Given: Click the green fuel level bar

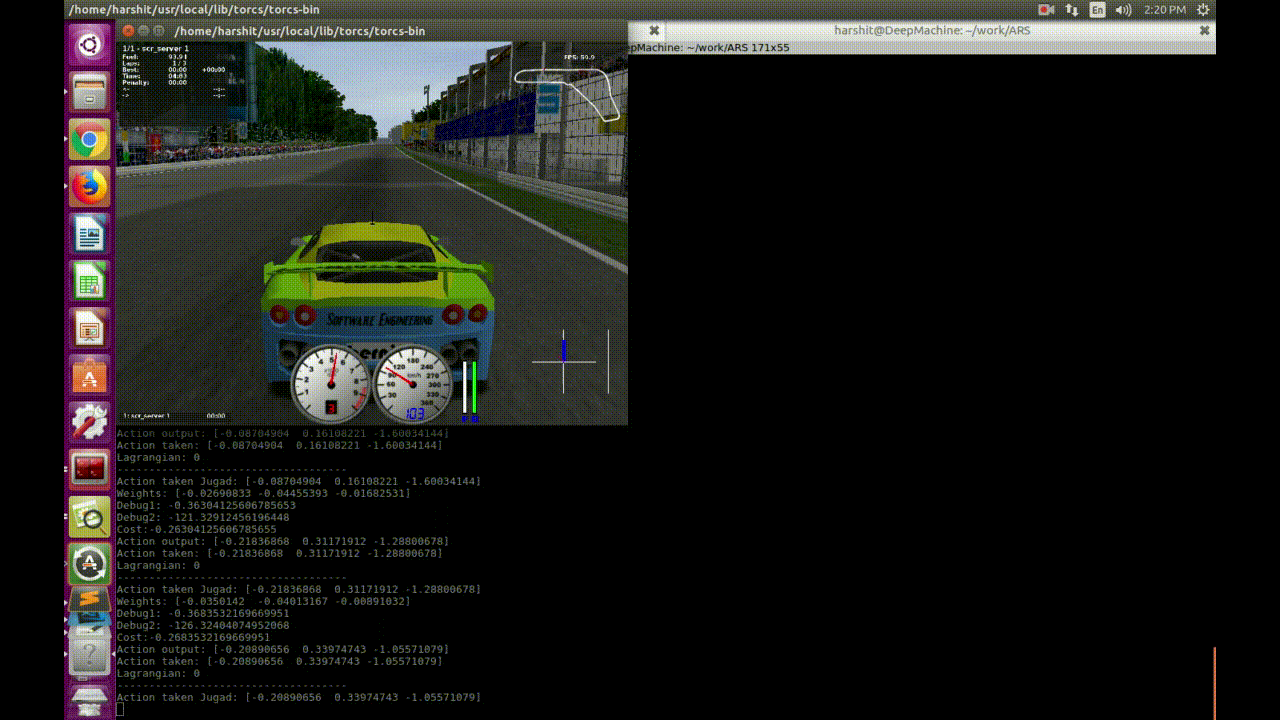Looking at the screenshot, I should click(x=473, y=390).
